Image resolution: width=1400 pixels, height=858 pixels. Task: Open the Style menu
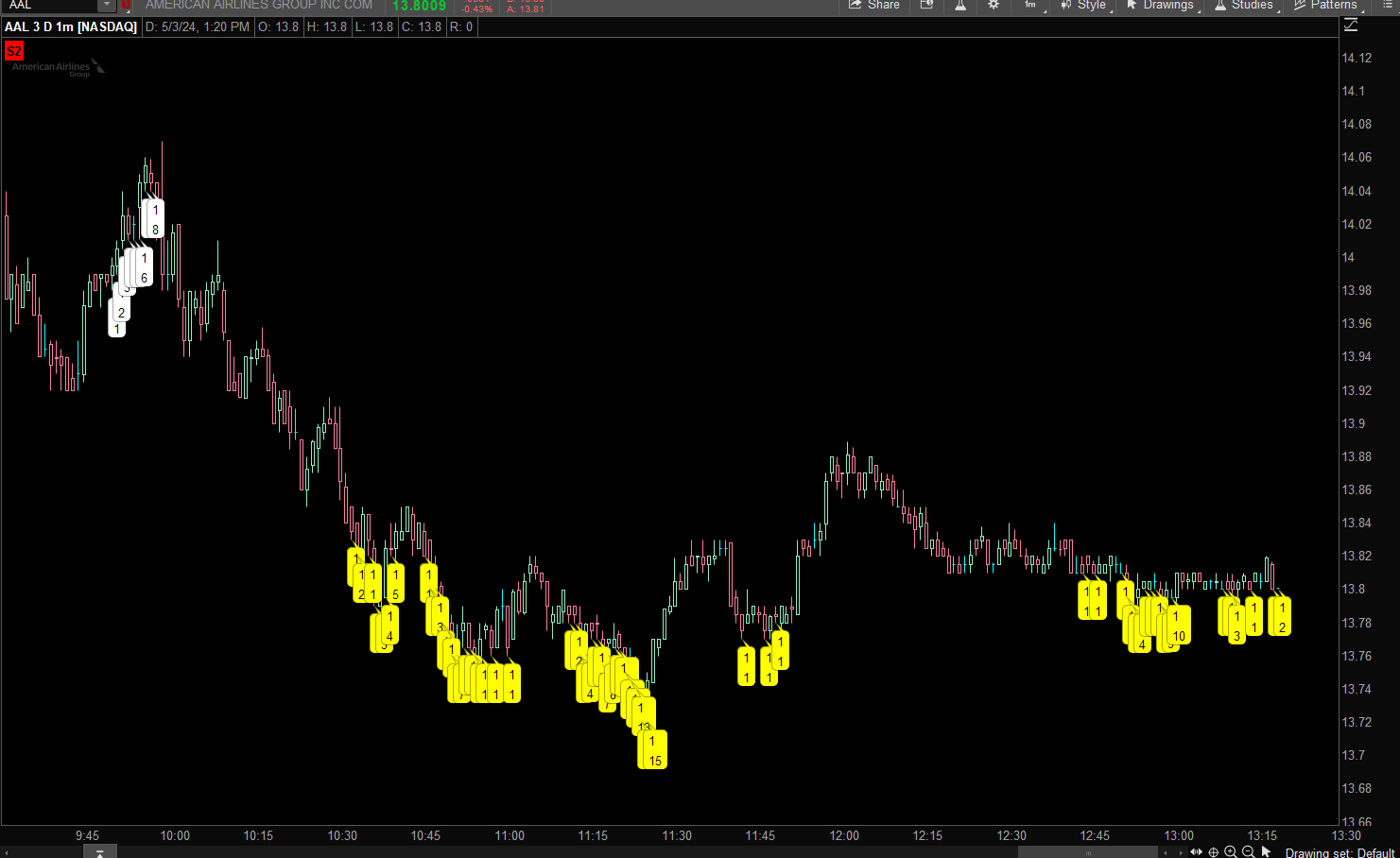click(1083, 5)
